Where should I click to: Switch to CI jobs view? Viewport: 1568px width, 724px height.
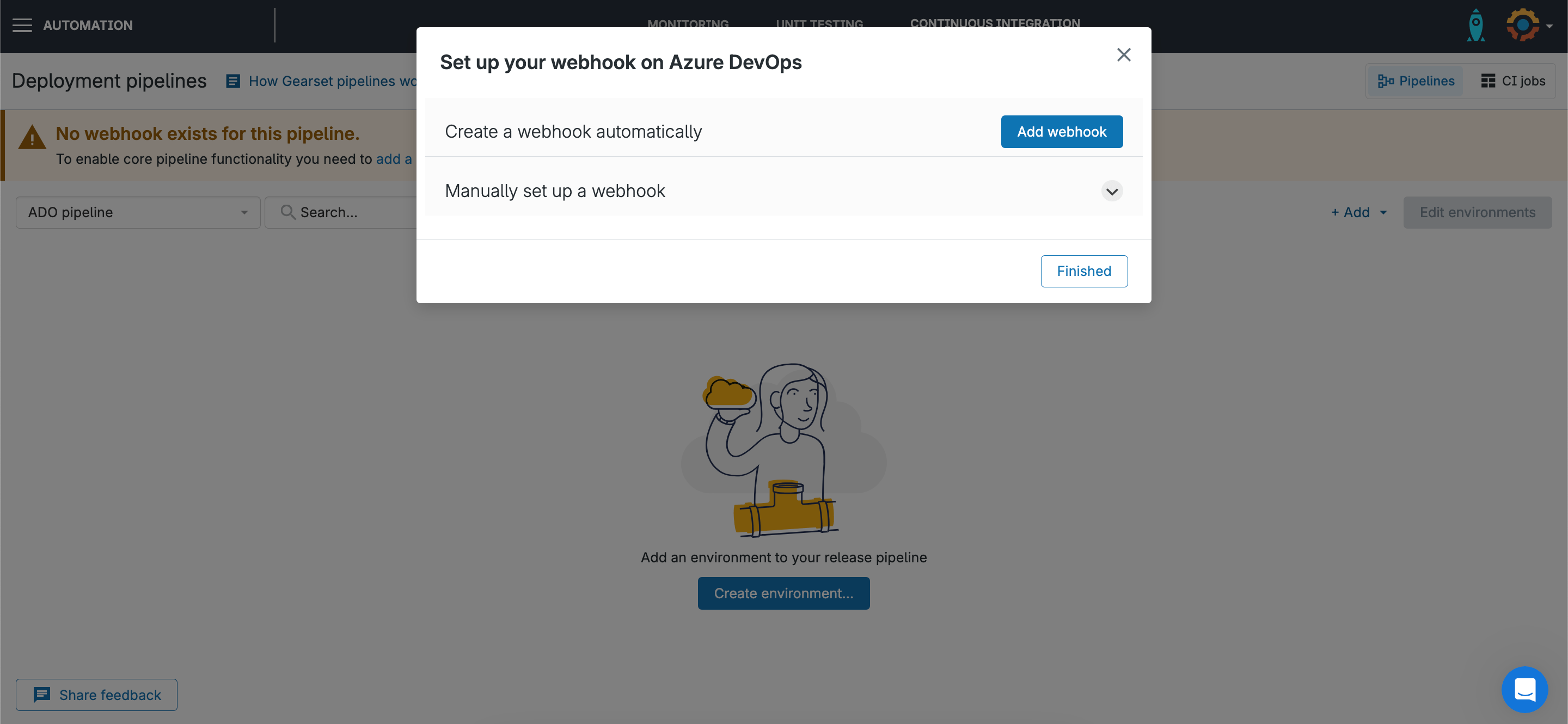click(1512, 81)
